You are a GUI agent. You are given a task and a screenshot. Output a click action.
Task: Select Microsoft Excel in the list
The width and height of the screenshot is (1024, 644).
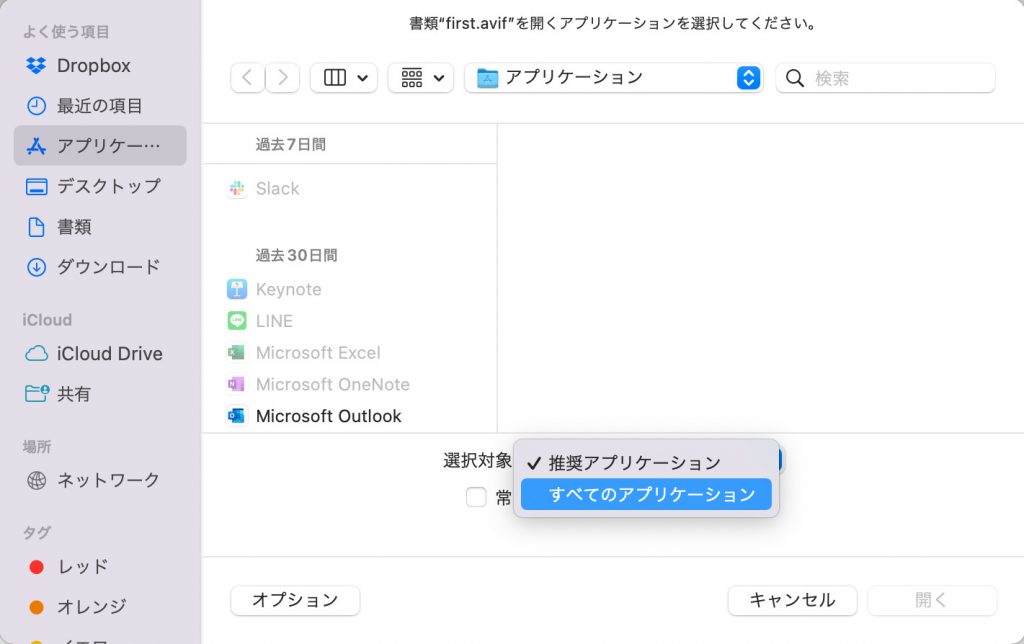(x=349, y=353)
